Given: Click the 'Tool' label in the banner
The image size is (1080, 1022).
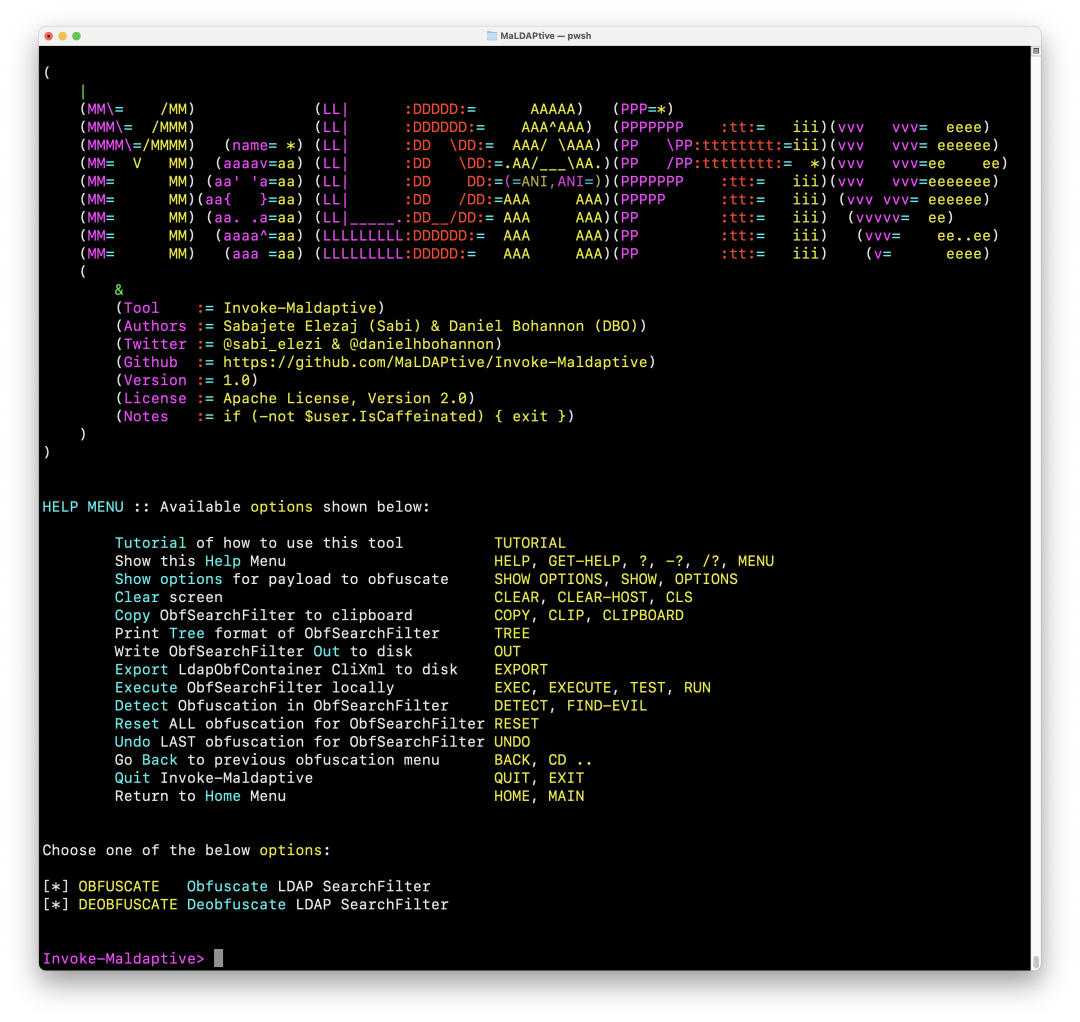Looking at the screenshot, I should tap(141, 308).
